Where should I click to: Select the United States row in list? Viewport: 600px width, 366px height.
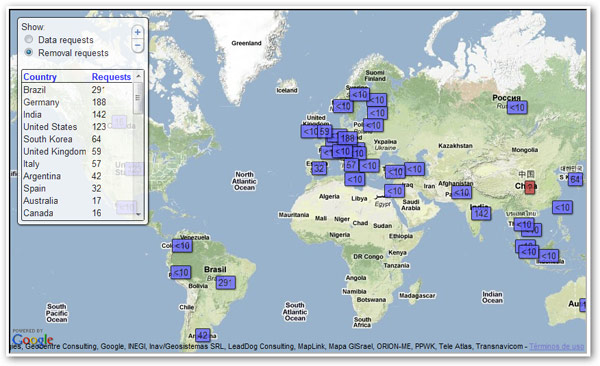[x=78, y=127]
